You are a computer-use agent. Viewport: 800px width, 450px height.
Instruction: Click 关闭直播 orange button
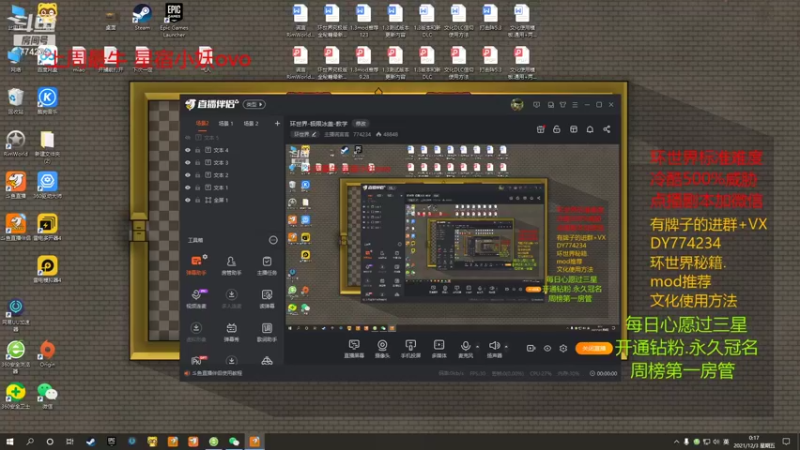tap(594, 348)
